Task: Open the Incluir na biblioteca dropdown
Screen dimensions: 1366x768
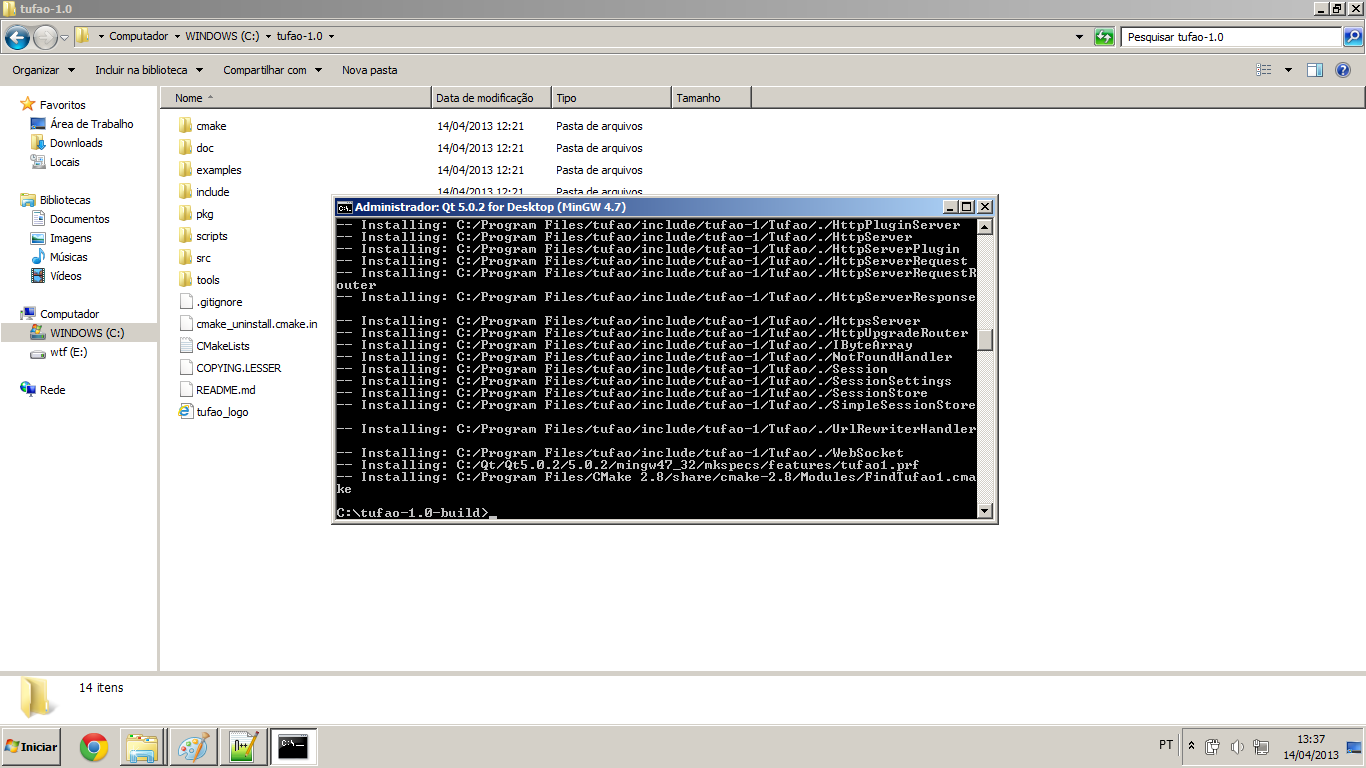Action: coord(149,70)
